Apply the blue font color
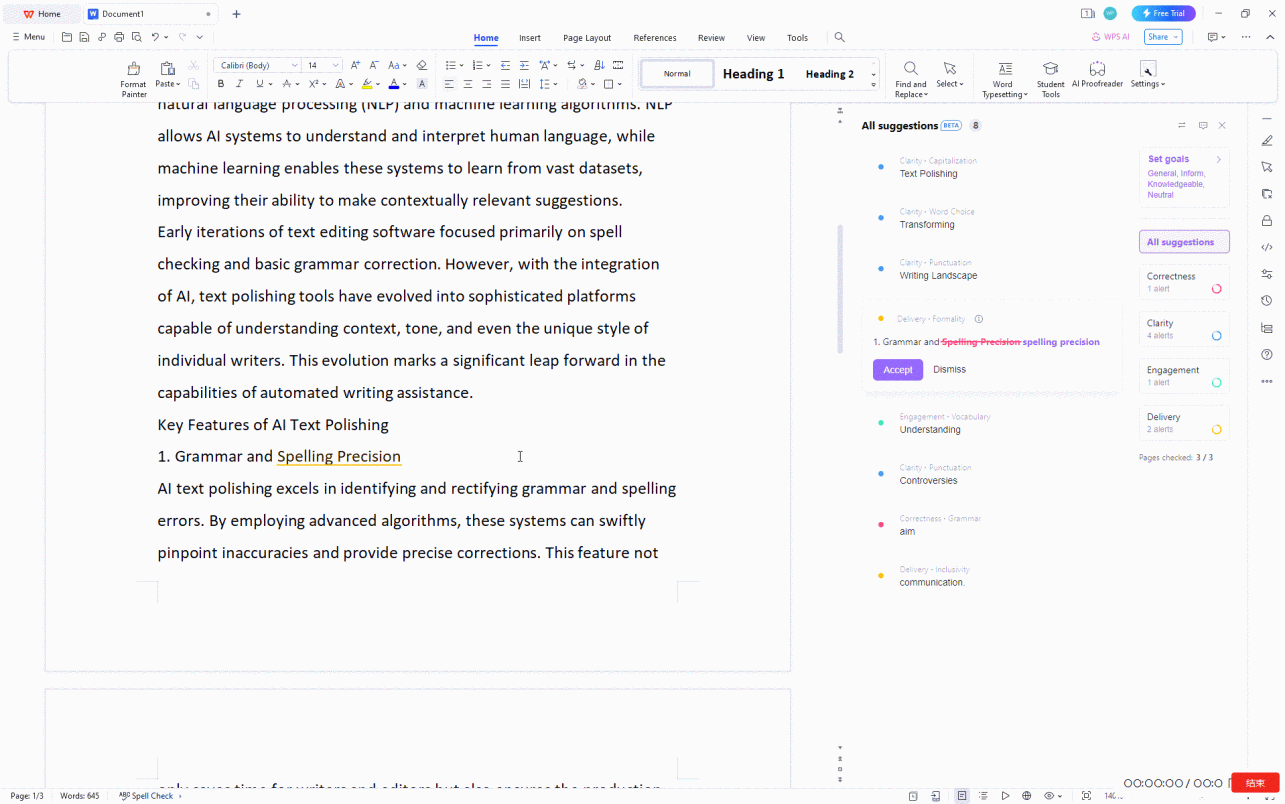The height and width of the screenshot is (804, 1285). point(394,84)
